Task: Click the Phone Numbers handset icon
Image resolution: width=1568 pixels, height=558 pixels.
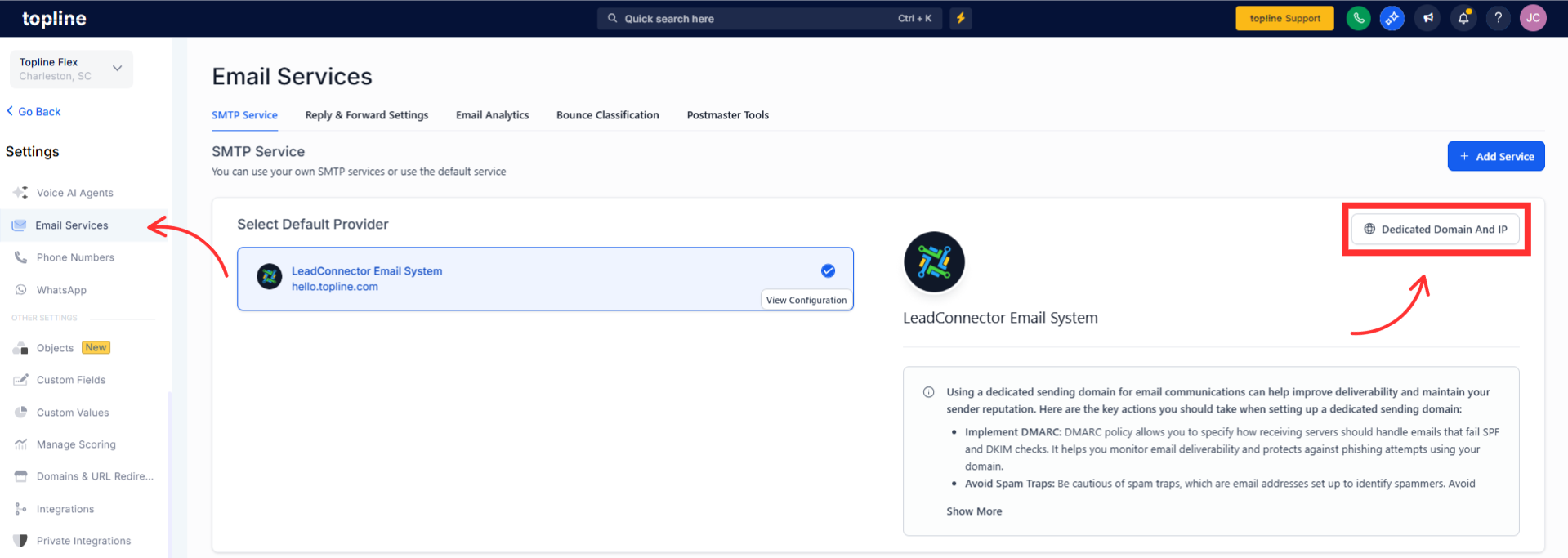Action: [20, 257]
